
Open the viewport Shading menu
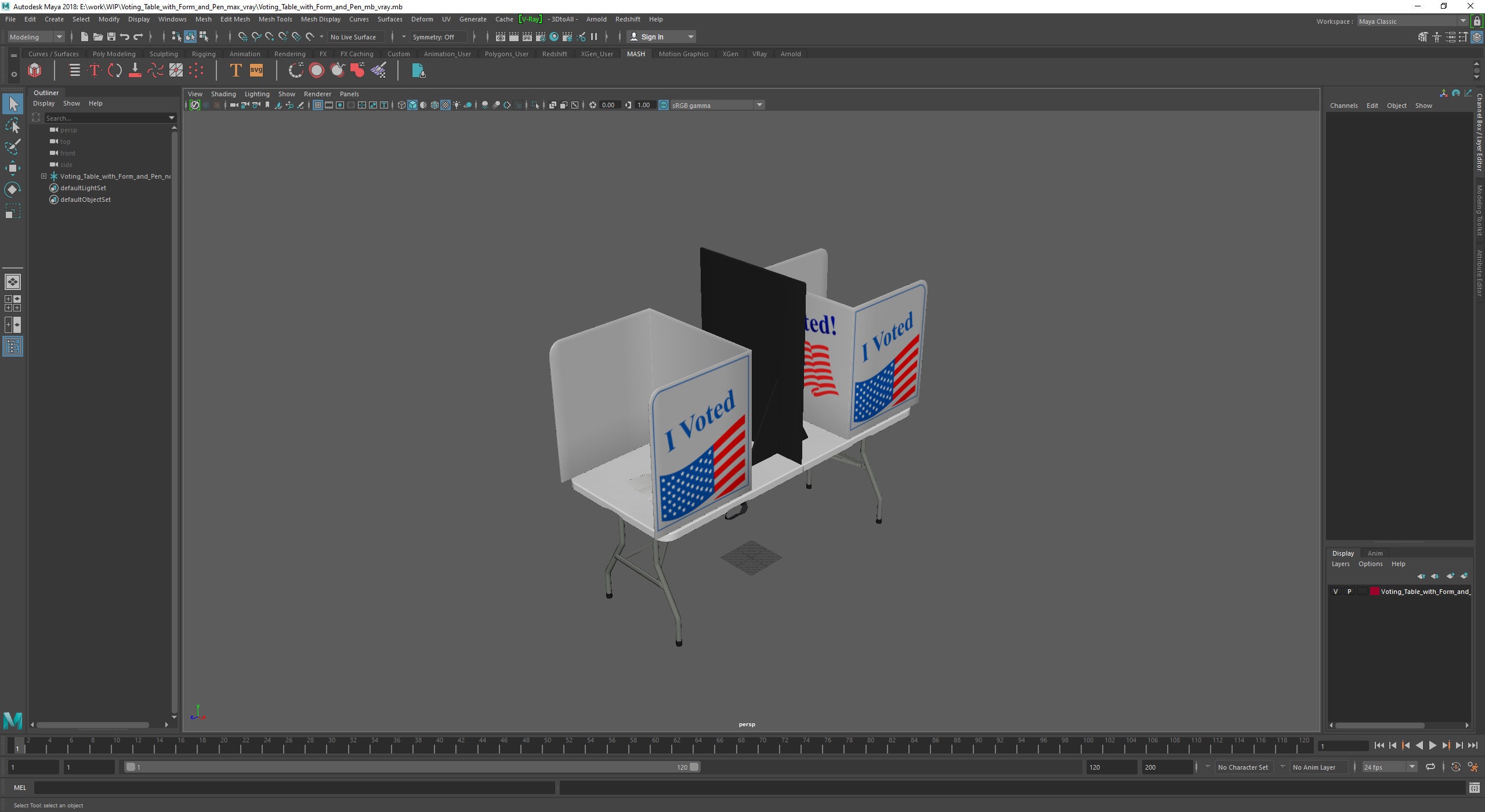(223, 94)
